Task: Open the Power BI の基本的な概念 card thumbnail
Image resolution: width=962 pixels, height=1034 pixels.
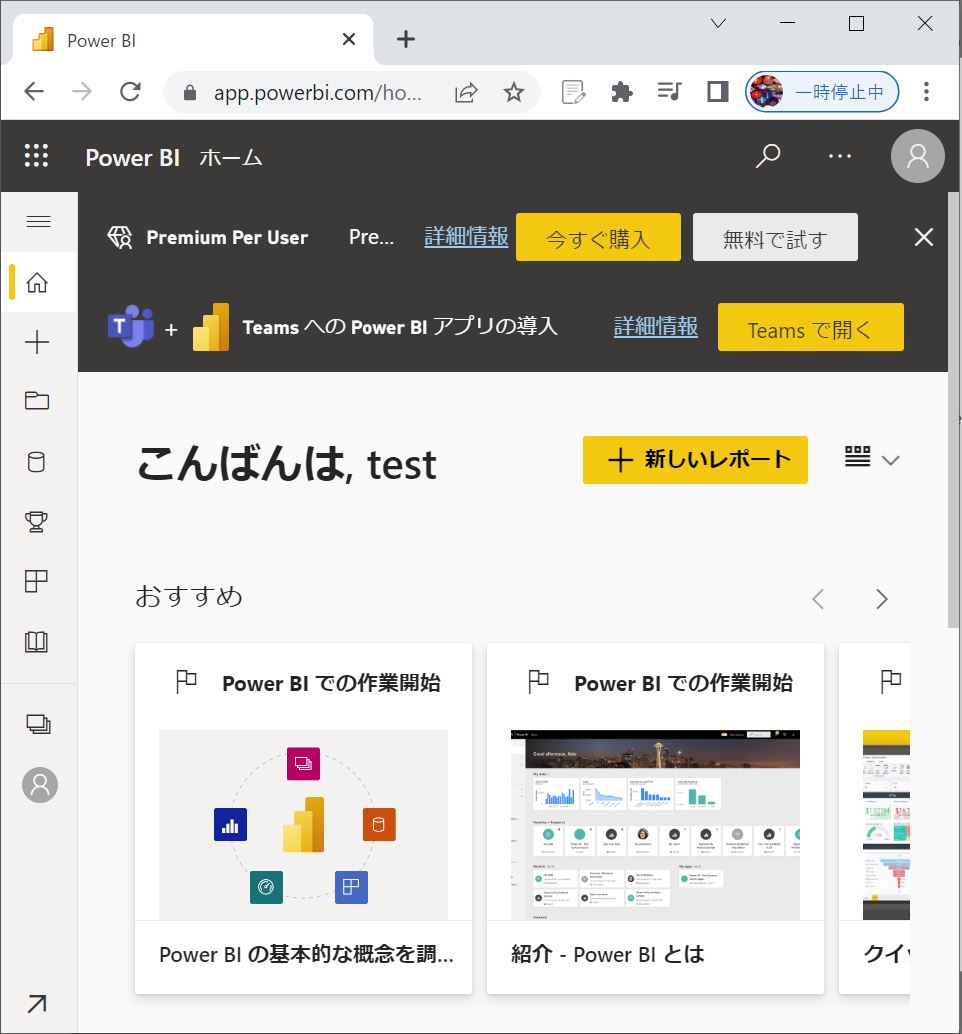Action: [303, 824]
